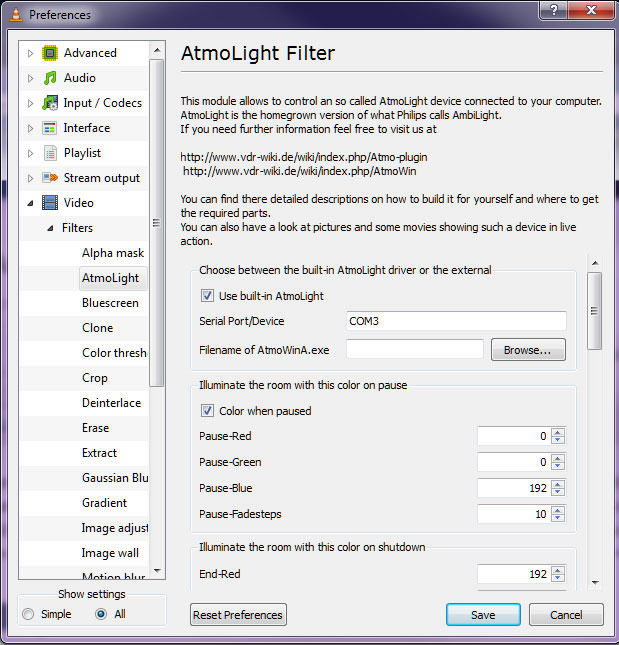
Task: Open Color threshold filter settings
Action: (x=114, y=353)
